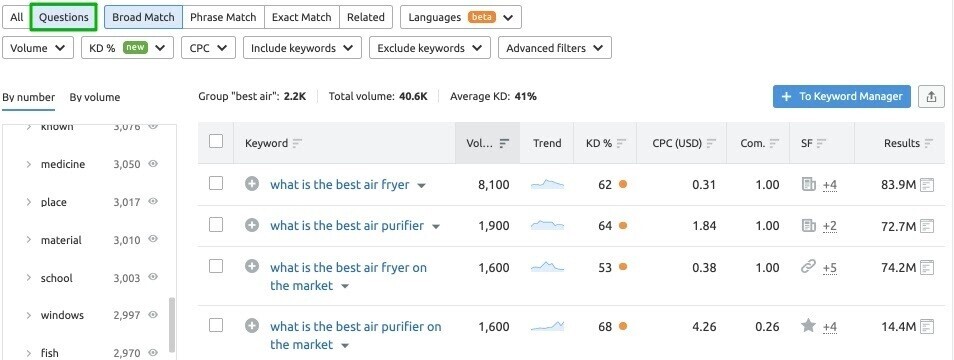Click SERP feature icon in air fryer row
954x360 pixels.
point(809,184)
